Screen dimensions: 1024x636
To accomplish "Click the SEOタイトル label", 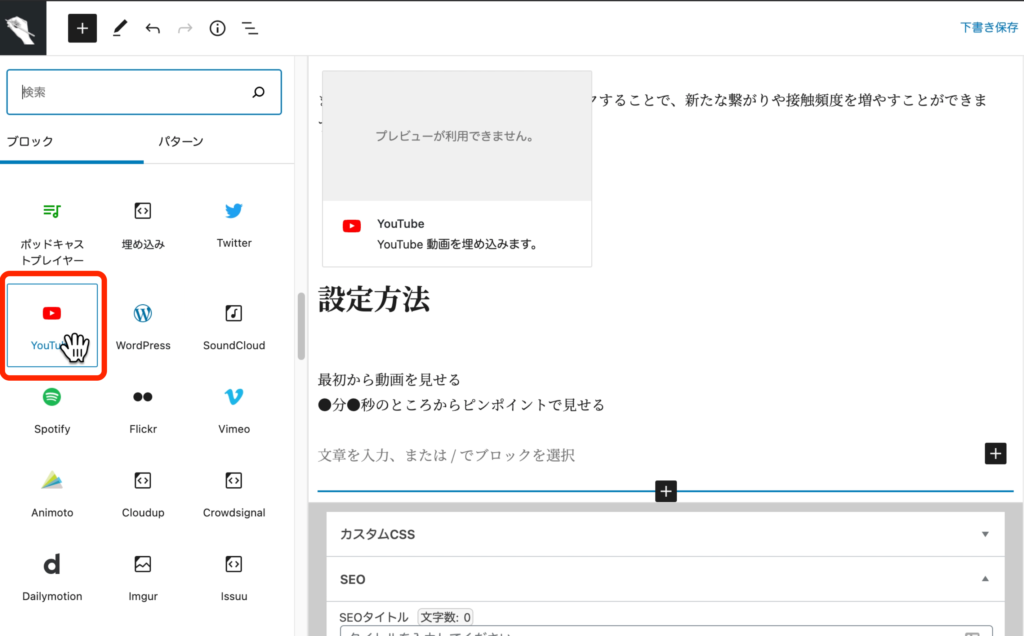I will tap(374, 617).
